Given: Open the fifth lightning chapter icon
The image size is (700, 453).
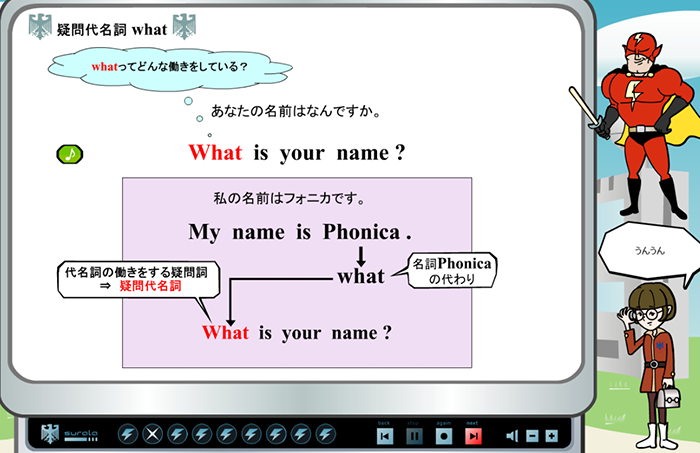Looking at the screenshot, I should click(x=252, y=434).
